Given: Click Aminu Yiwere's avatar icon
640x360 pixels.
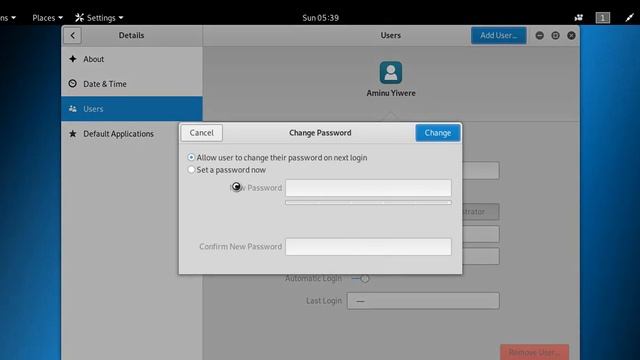Looking at the screenshot, I should (x=391, y=73).
